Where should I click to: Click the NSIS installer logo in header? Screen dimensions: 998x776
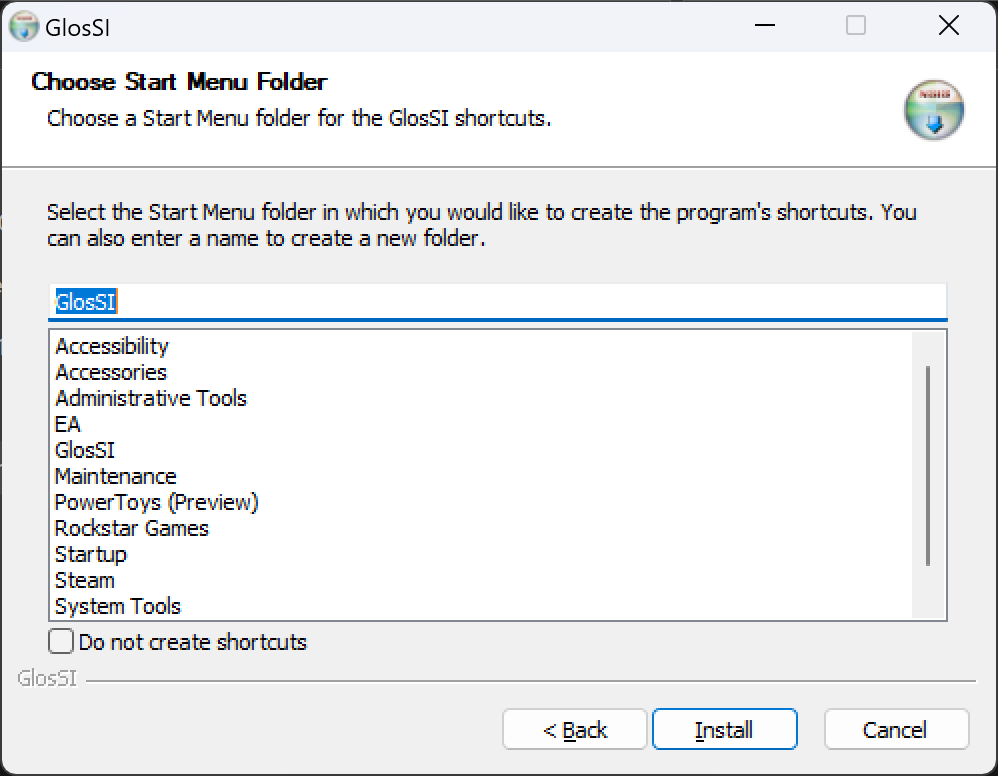(x=934, y=109)
